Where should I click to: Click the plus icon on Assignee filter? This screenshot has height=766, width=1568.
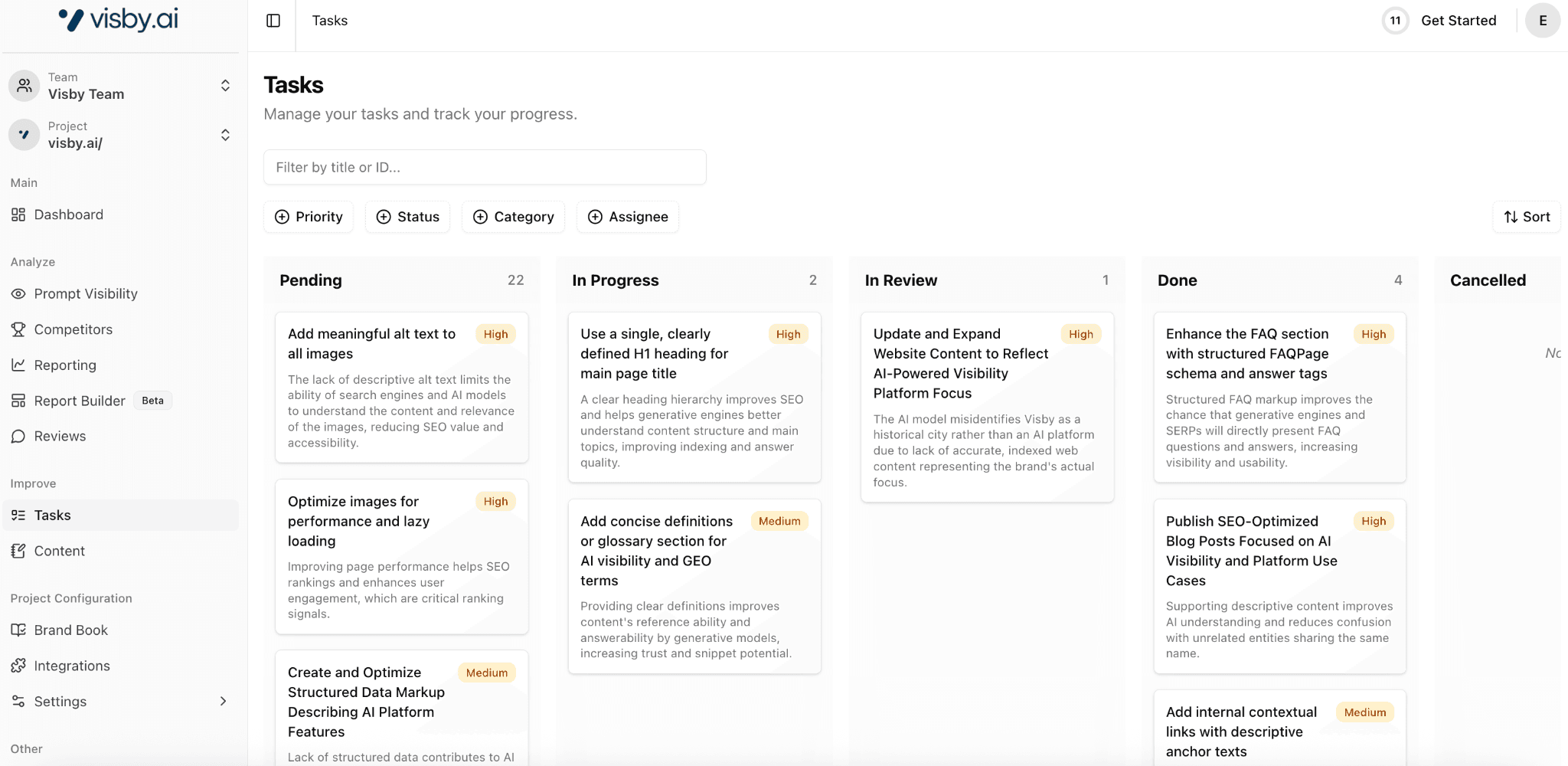pyautogui.click(x=595, y=217)
